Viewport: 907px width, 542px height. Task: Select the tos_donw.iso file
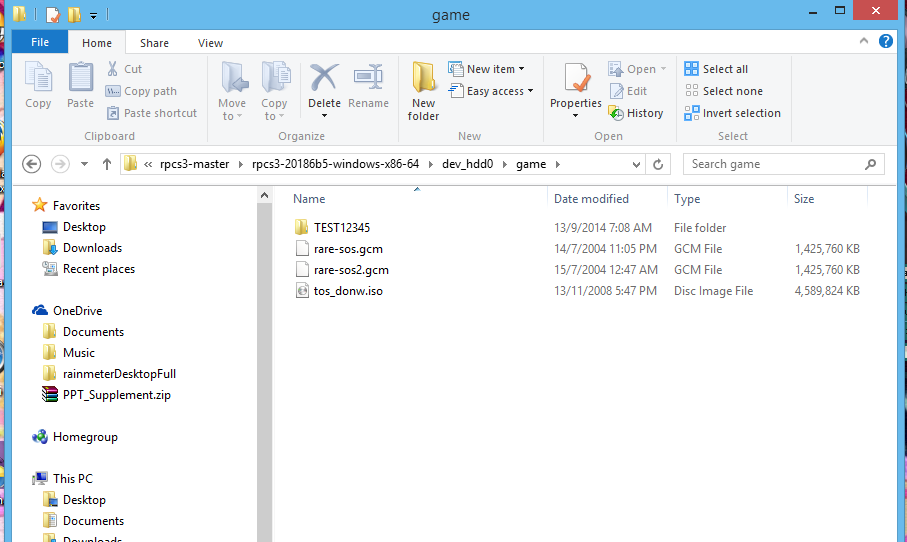tap(348, 291)
